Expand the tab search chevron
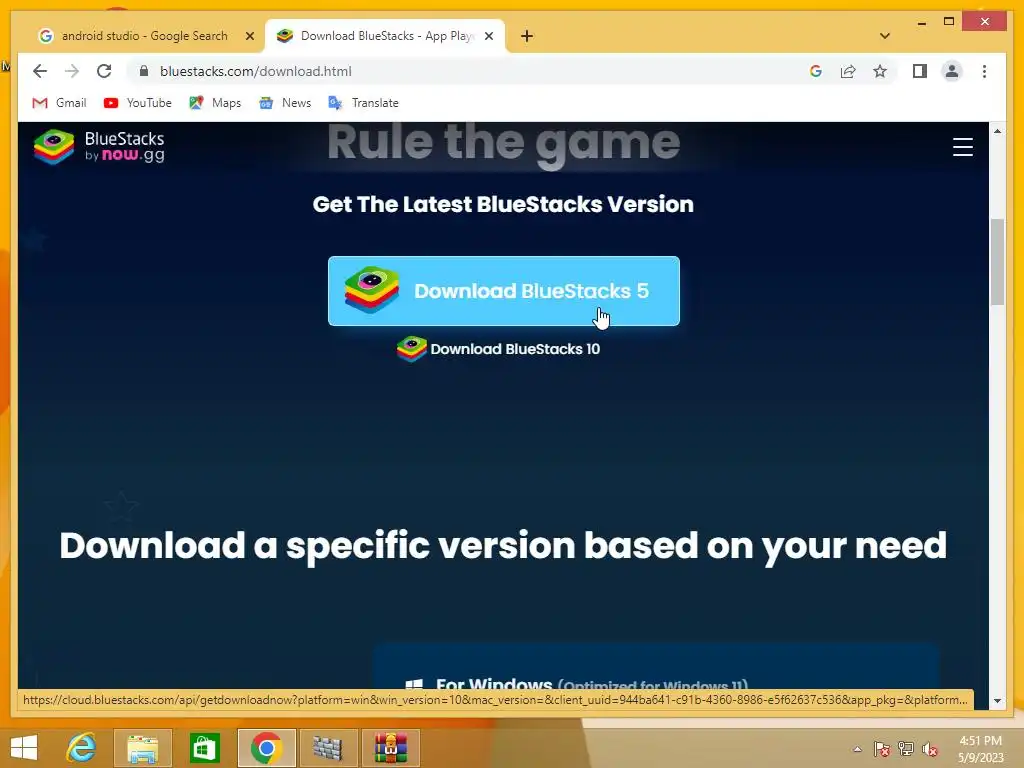This screenshot has width=1024, height=768. [885, 36]
